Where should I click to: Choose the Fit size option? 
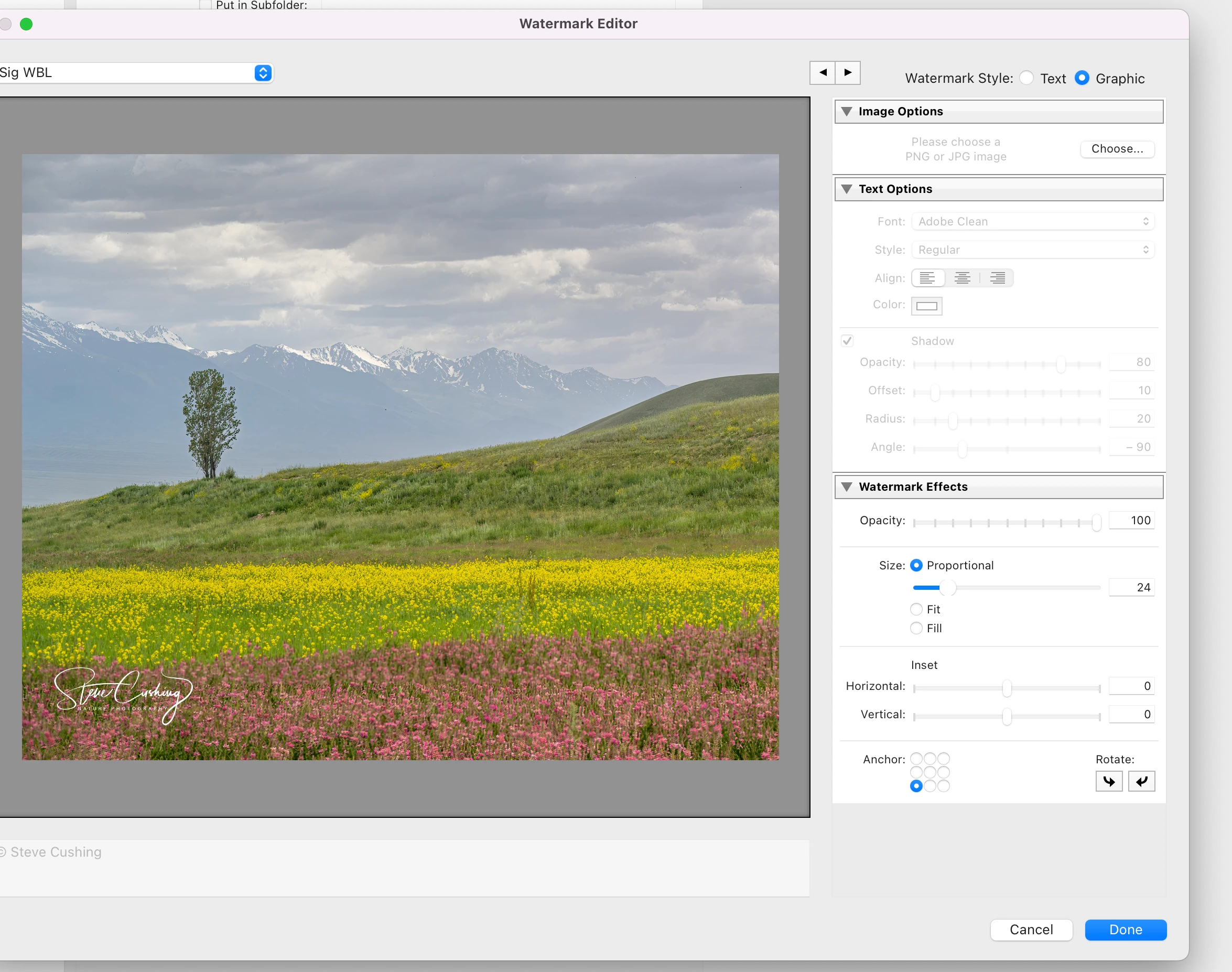916,610
